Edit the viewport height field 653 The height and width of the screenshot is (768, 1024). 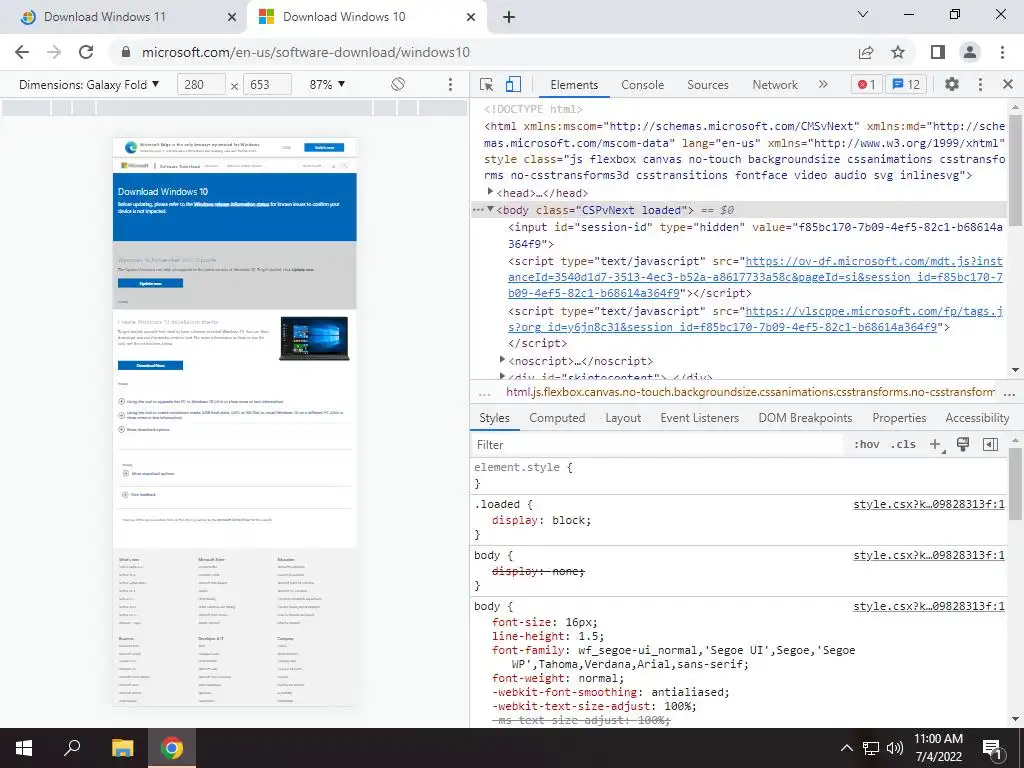pos(266,84)
